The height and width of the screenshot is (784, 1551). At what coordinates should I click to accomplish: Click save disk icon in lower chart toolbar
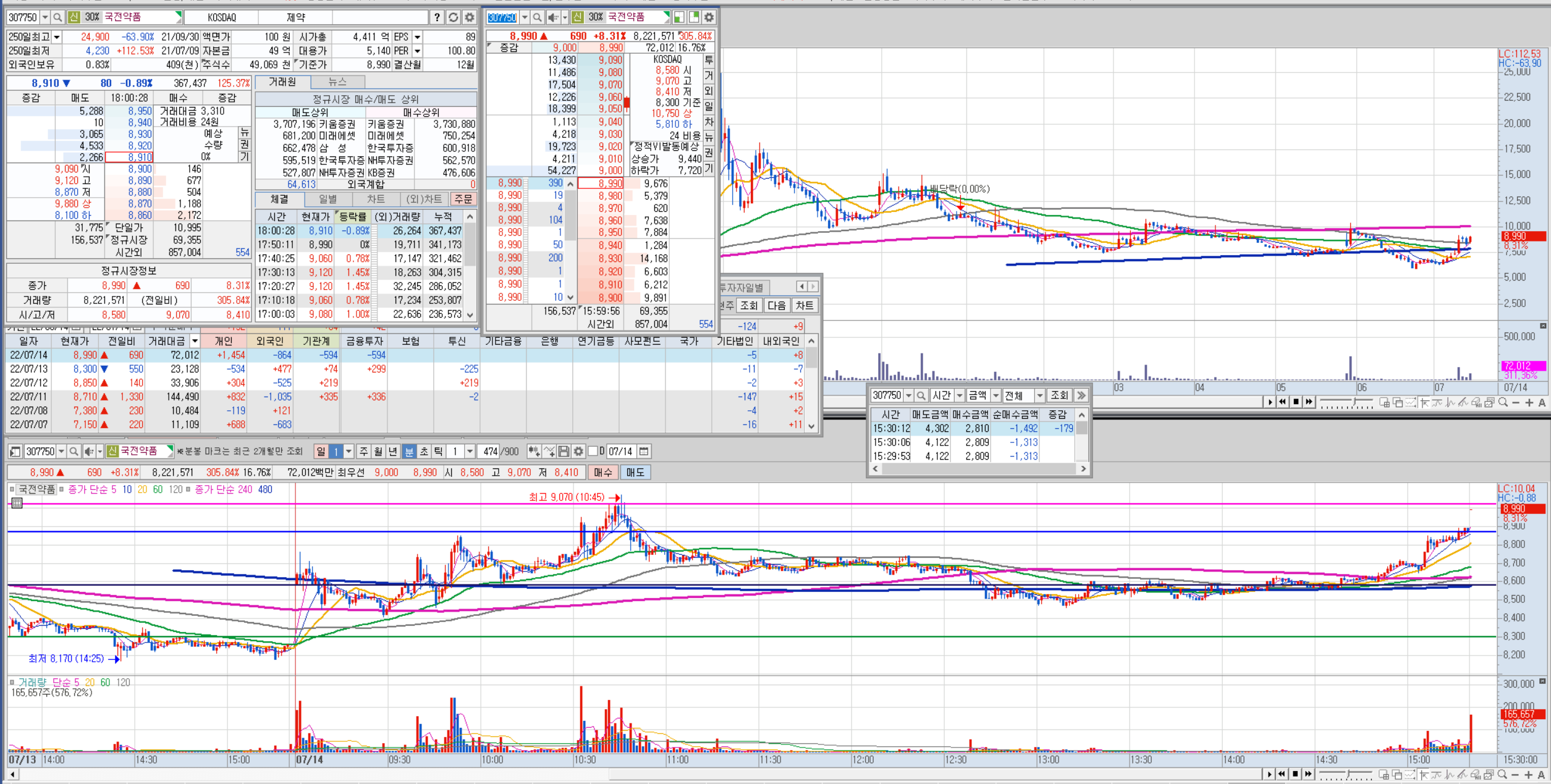(x=564, y=452)
